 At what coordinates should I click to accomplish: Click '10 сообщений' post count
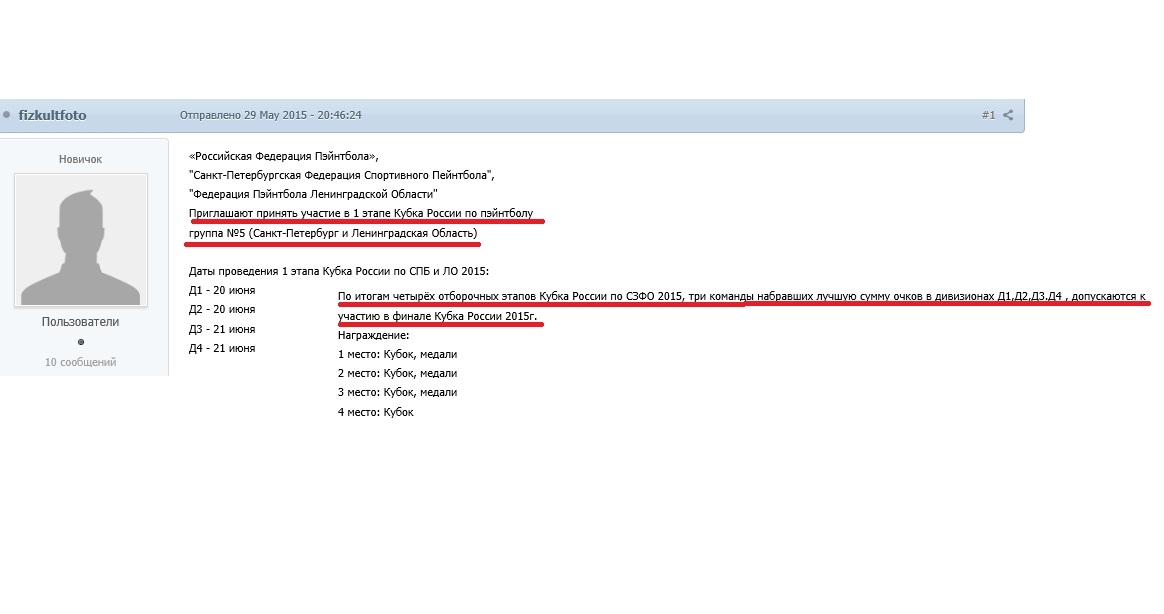pyautogui.click(x=80, y=362)
